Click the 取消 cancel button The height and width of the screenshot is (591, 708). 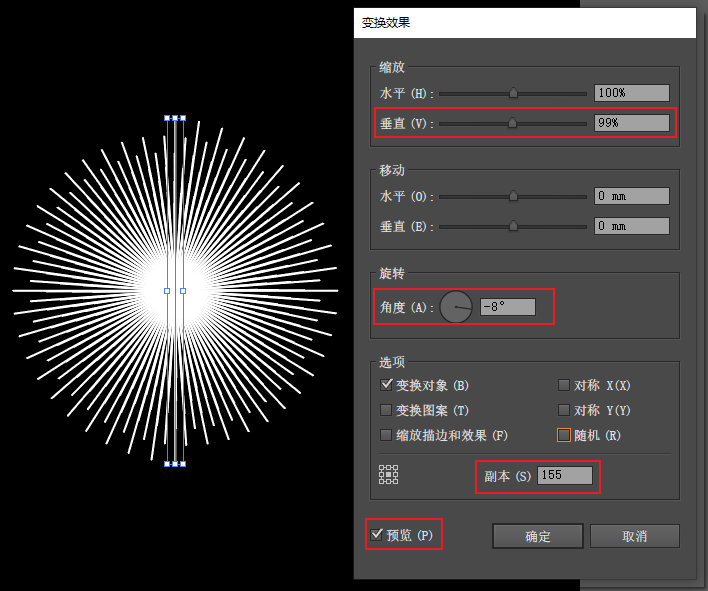click(634, 536)
